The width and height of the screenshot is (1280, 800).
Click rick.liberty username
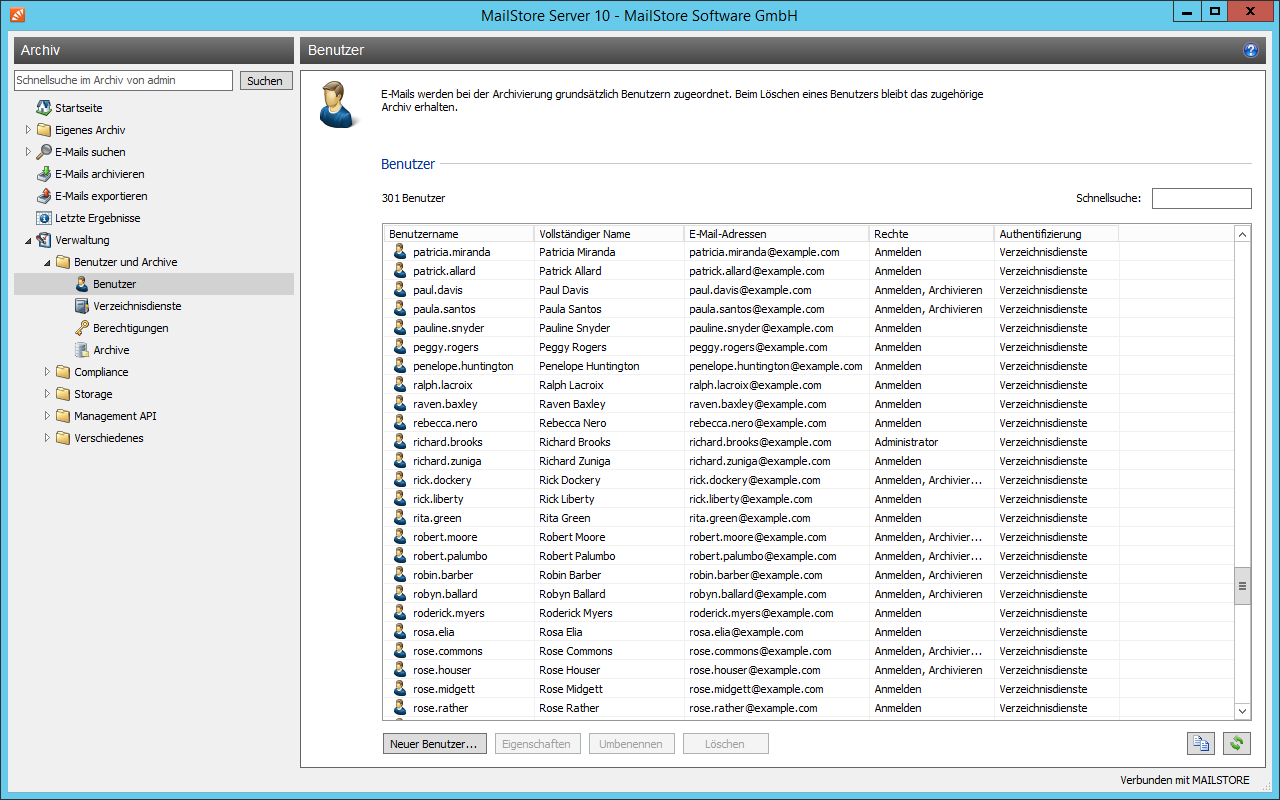click(438, 499)
